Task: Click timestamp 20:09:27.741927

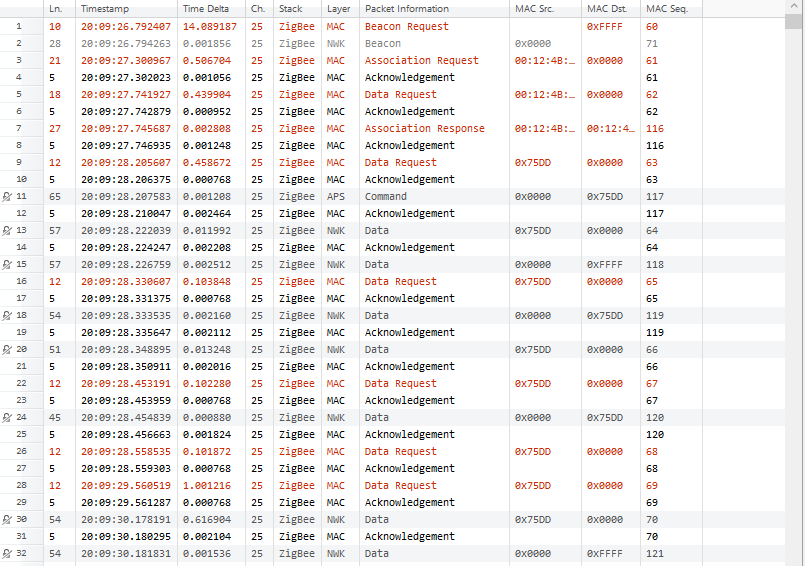Action: (x=126, y=95)
